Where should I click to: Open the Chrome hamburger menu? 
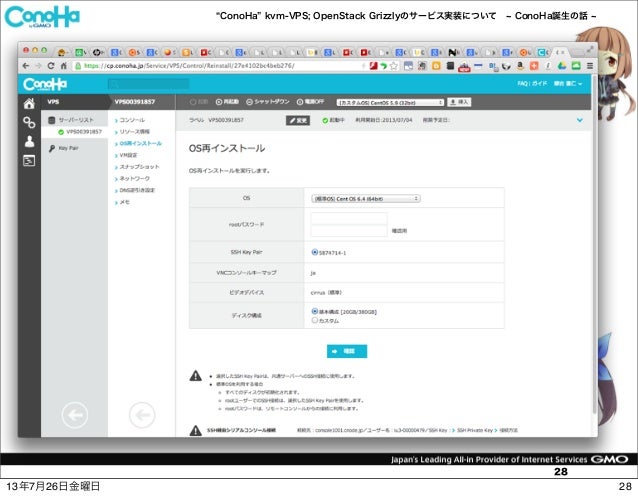590,66
